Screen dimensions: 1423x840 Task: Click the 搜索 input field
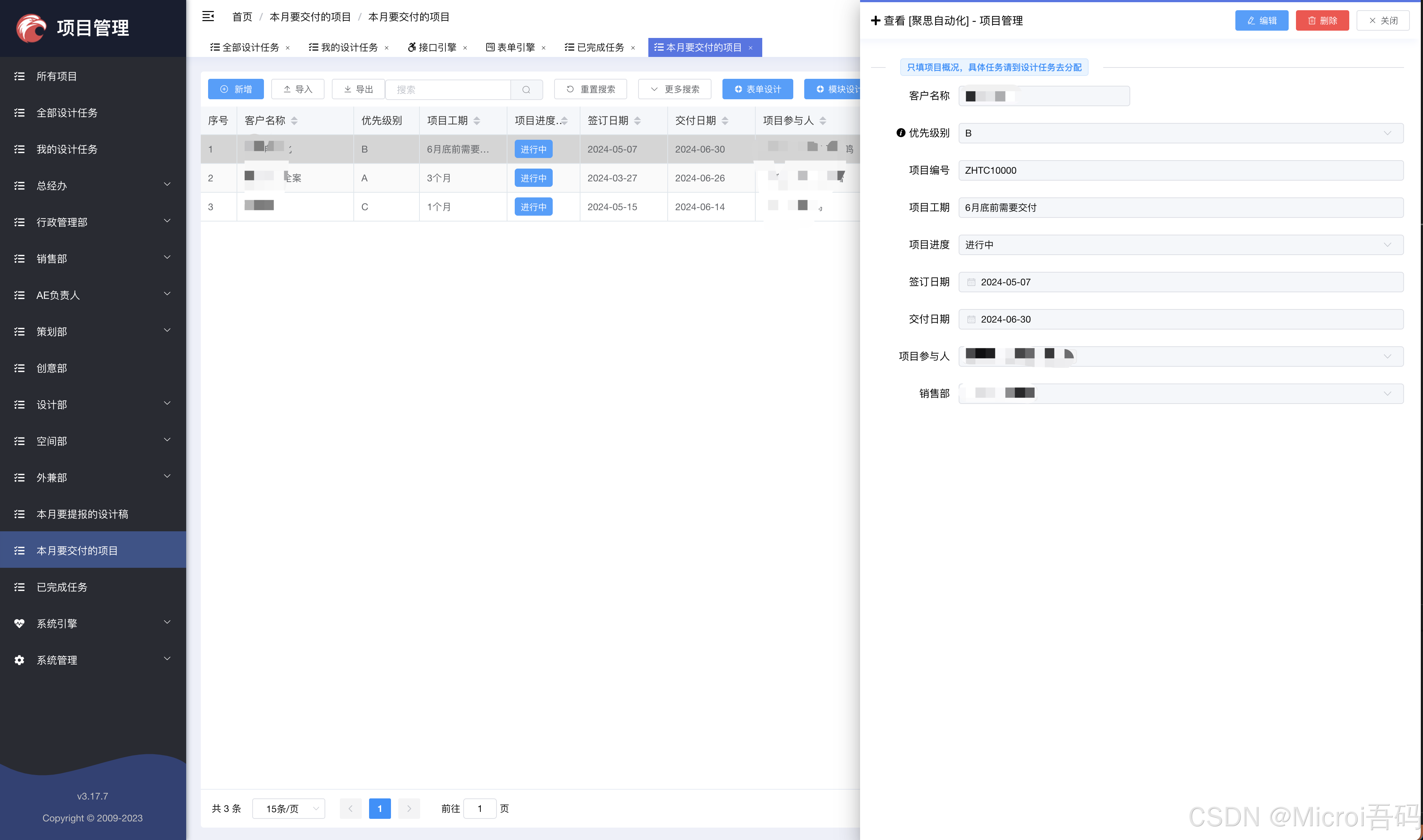point(448,89)
